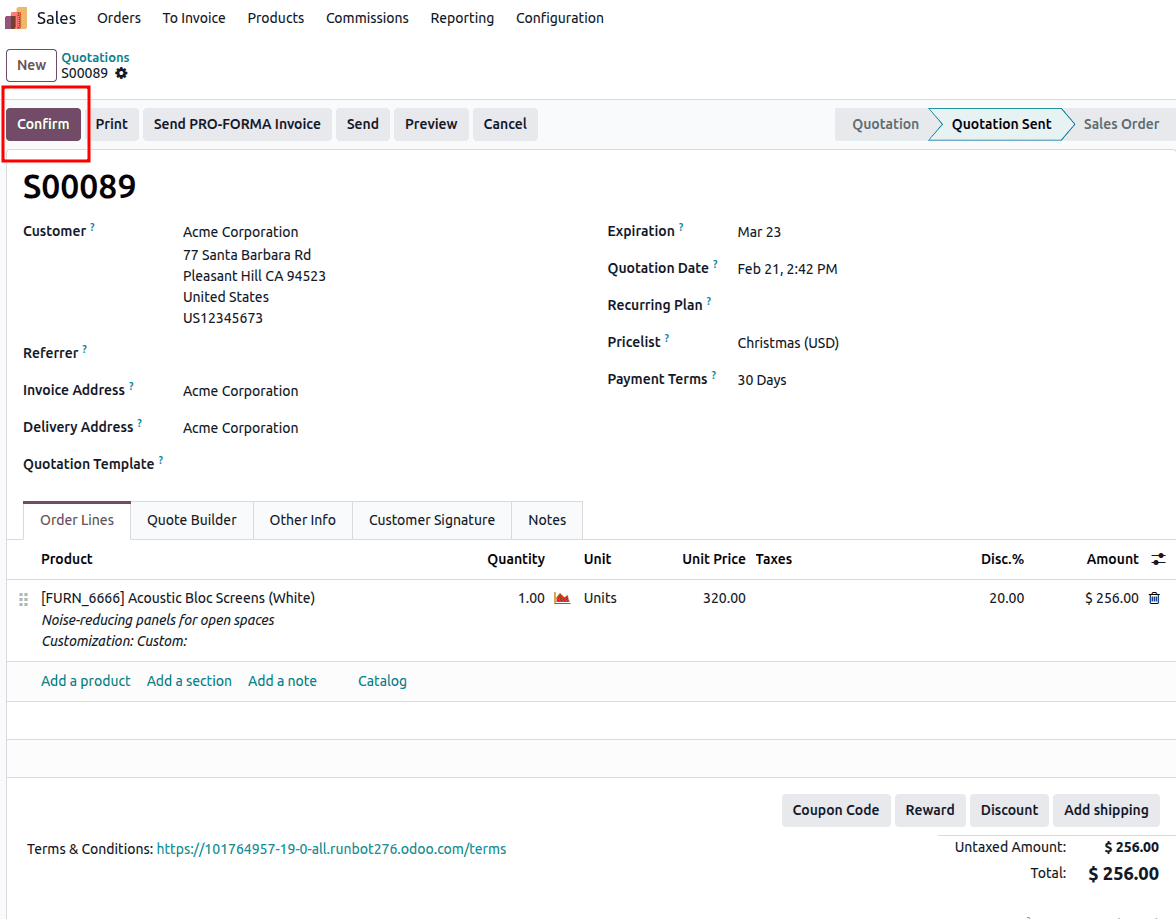This screenshot has width=1176, height=919.
Task: Switch to the Other Info tab
Action: coord(302,520)
